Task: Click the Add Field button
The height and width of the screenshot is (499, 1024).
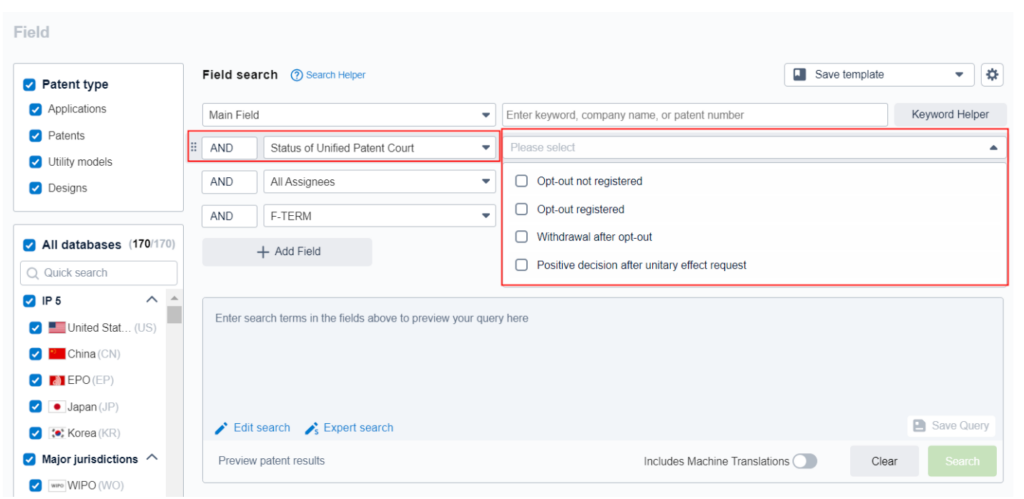Action: pyautogui.click(x=287, y=252)
